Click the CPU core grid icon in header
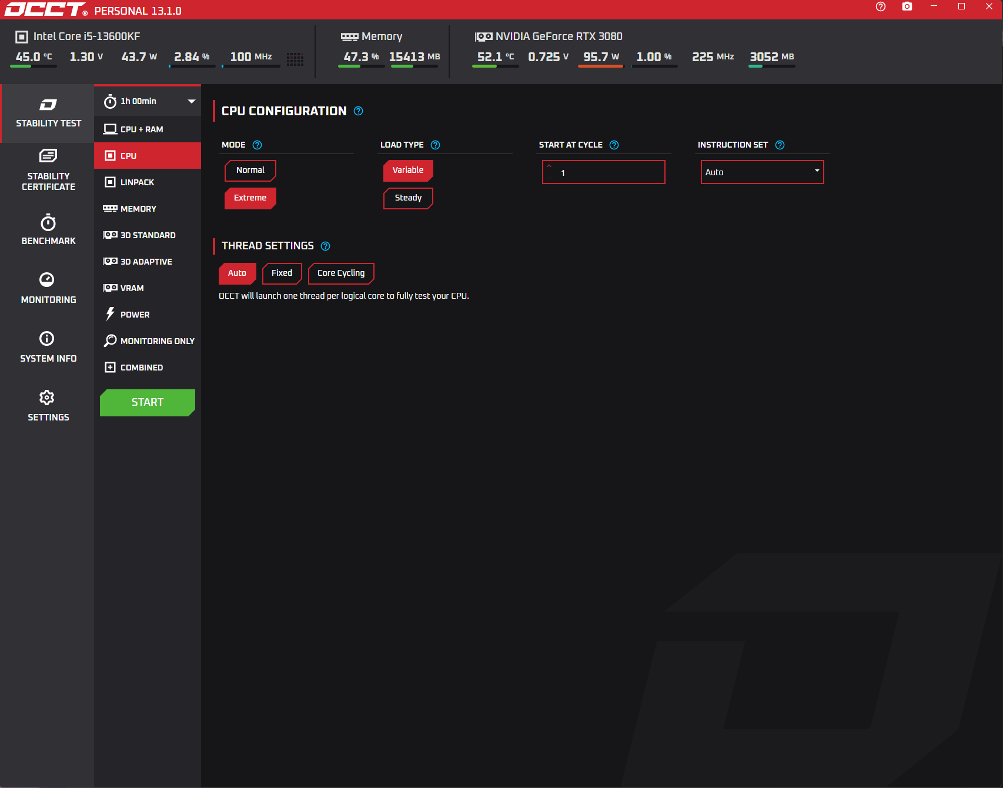Image resolution: width=1004 pixels, height=789 pixels. click(295, 59)
